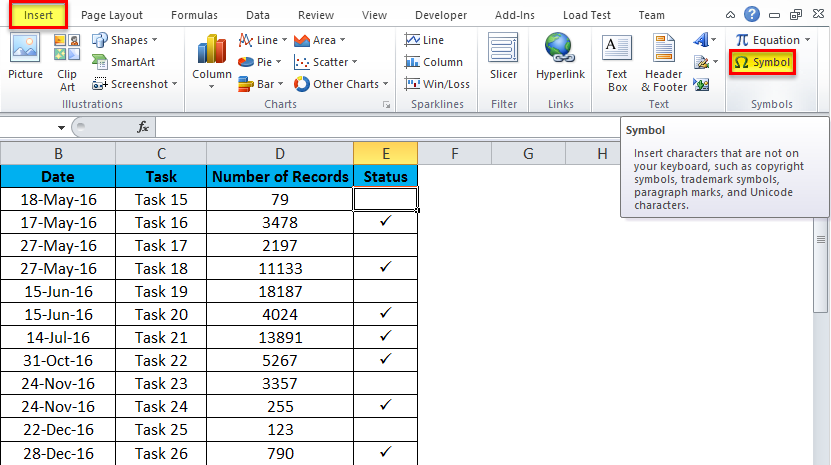
Task: Switch to the Page Layout tab
Action: 111,15
